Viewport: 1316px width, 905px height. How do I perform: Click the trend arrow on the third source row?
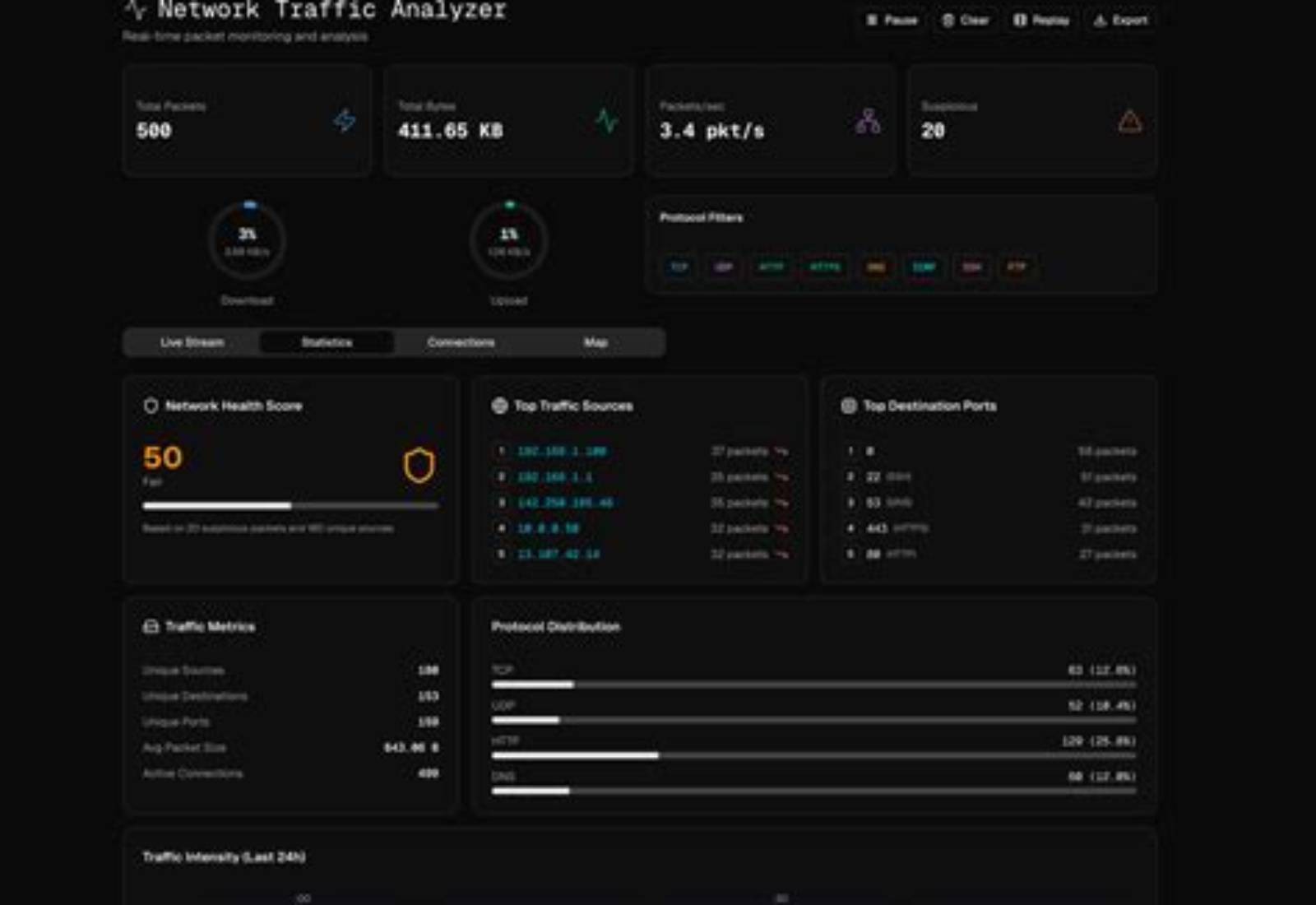[x=781, y=502]
